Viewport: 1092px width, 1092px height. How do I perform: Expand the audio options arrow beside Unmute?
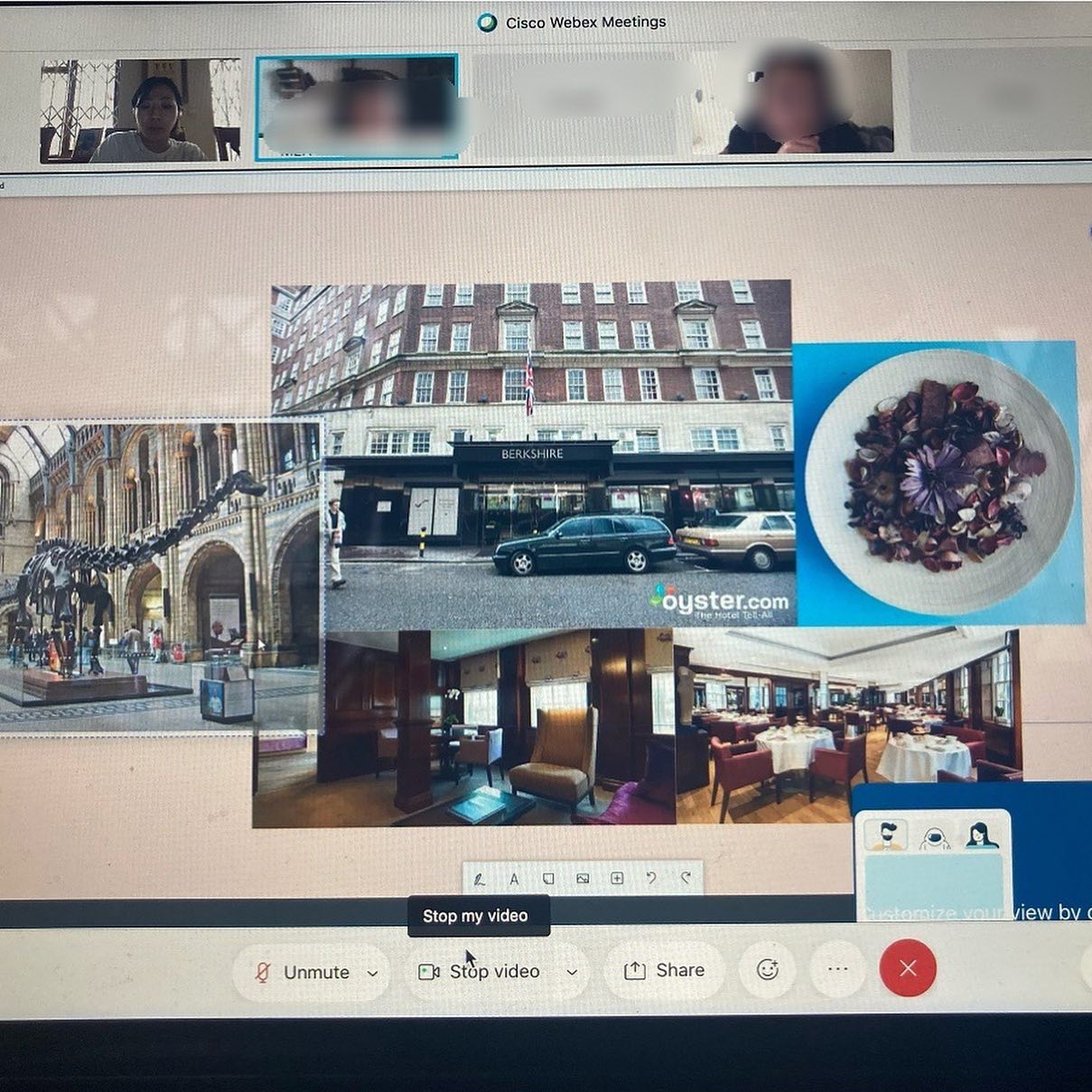point(373,974)
